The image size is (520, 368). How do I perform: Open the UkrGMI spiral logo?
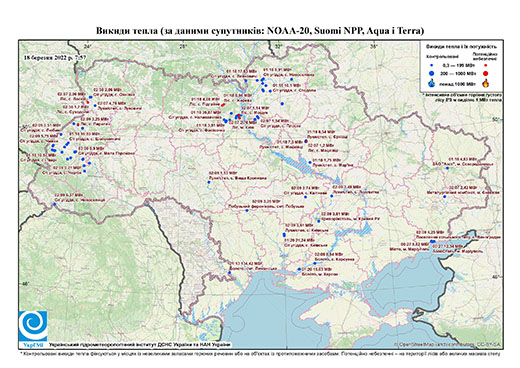click(x=33, y=326)
